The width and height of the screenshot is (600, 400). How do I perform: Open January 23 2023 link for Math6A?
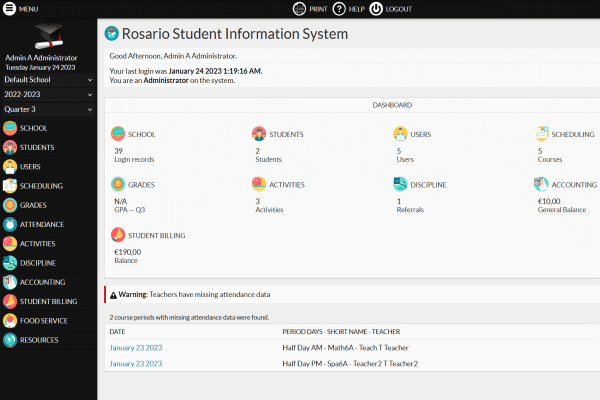click(135, 347)
